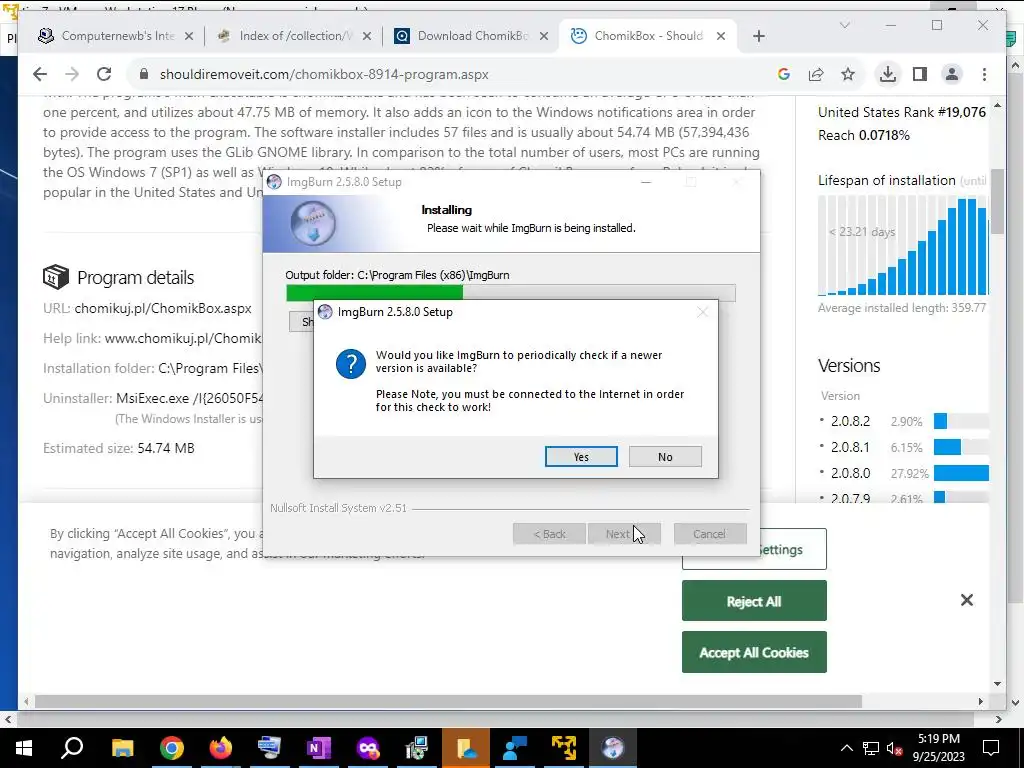This screenshot has width=1024, height=768.
Task: Click the Program details box icon
Action: pyautogui.click(x=56, y=277)
